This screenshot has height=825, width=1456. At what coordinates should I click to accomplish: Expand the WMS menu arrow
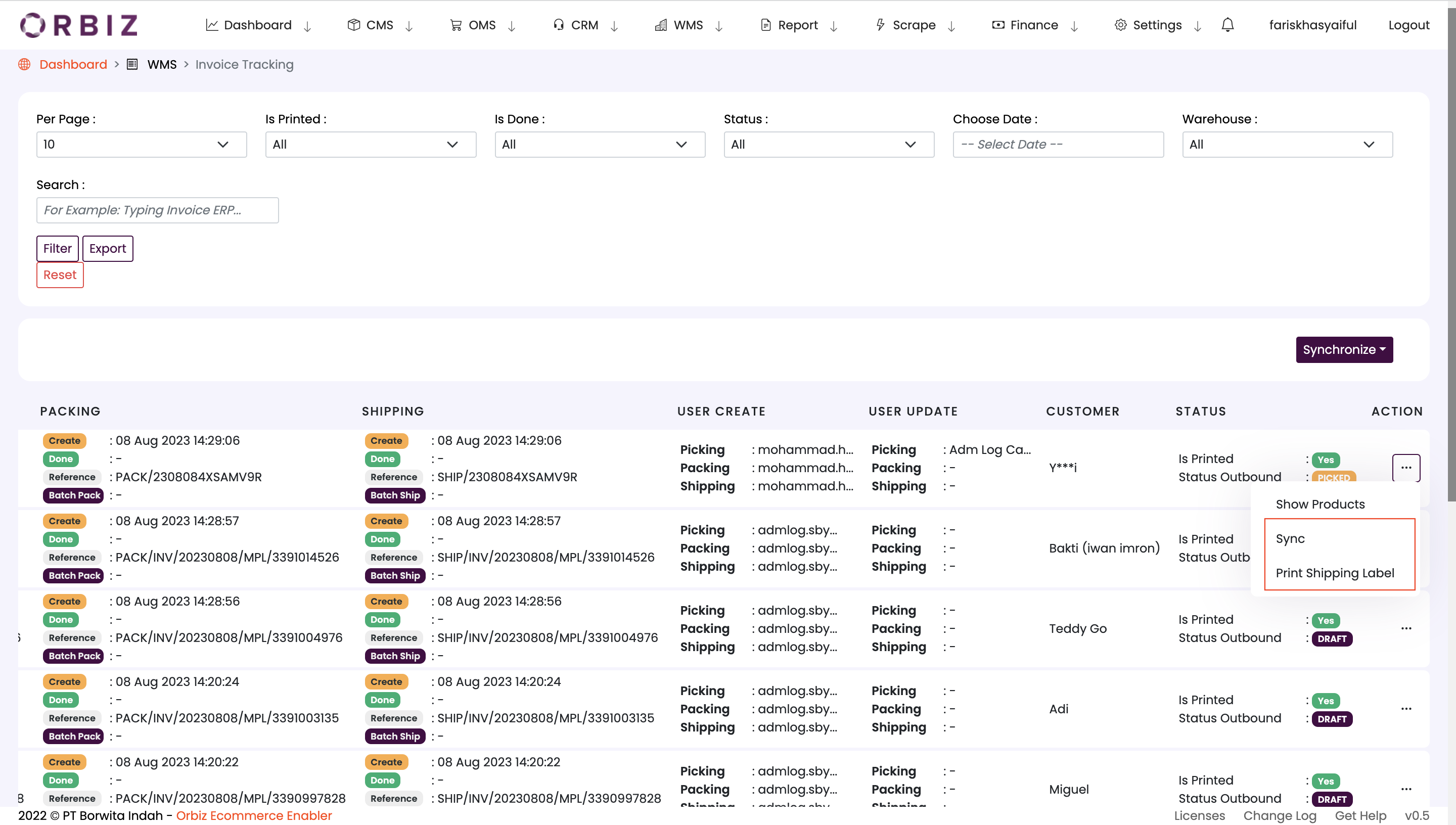point(719,27)
